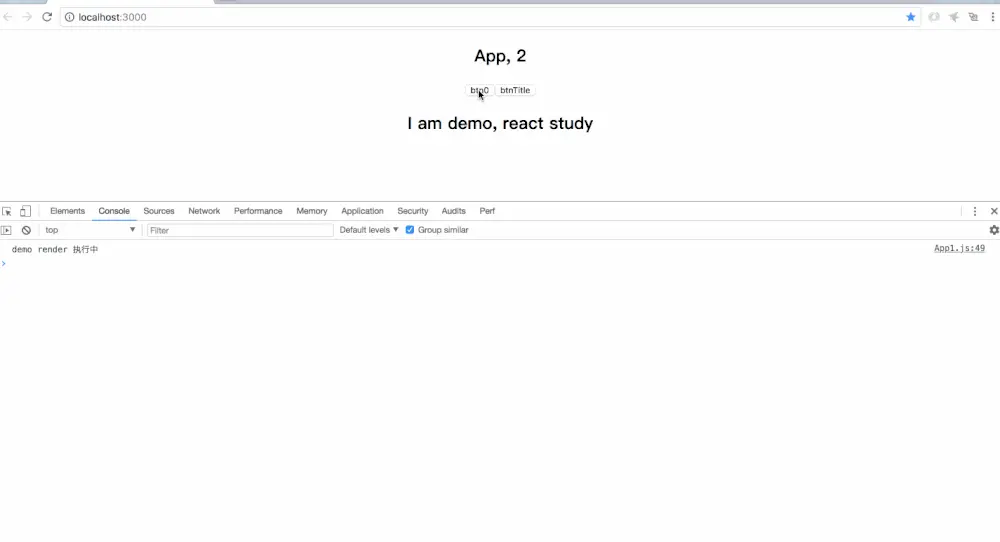
Task: Open the top context dropdown
Action: (x=90, y=230)
